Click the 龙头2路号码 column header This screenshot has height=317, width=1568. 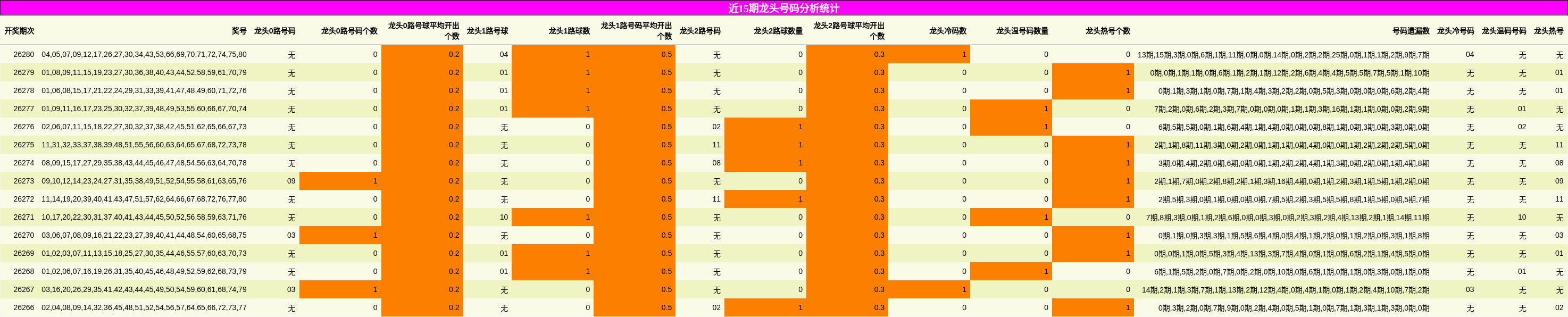coord(700,31)
